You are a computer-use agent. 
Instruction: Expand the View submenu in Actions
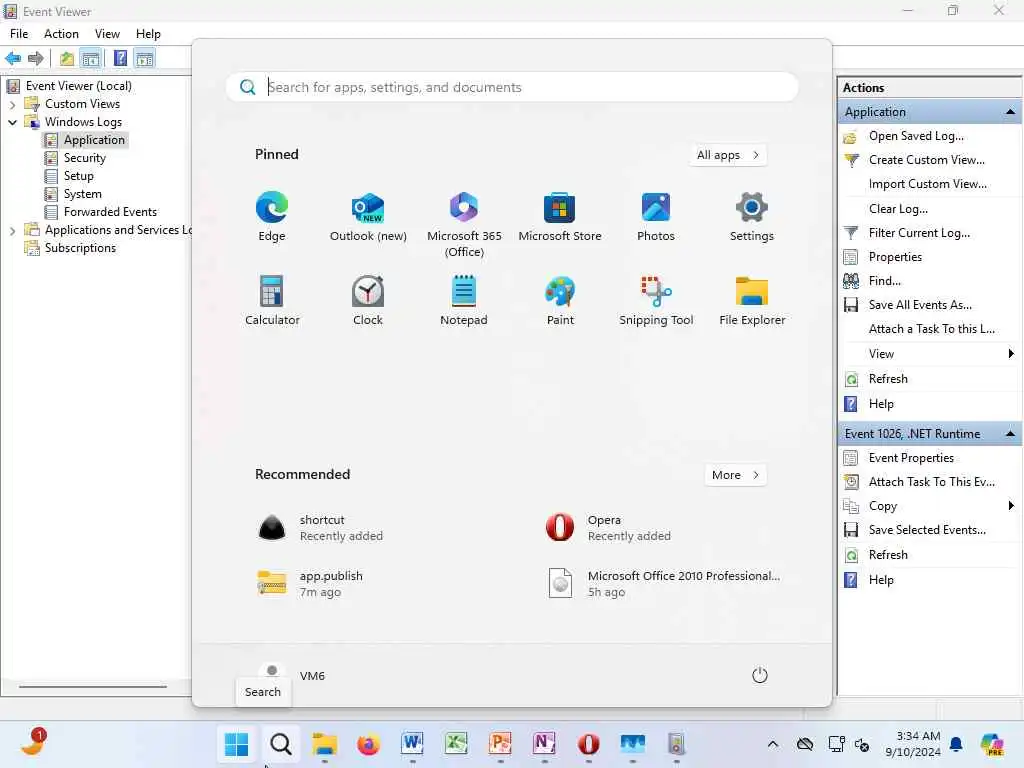coord(1010,354)
